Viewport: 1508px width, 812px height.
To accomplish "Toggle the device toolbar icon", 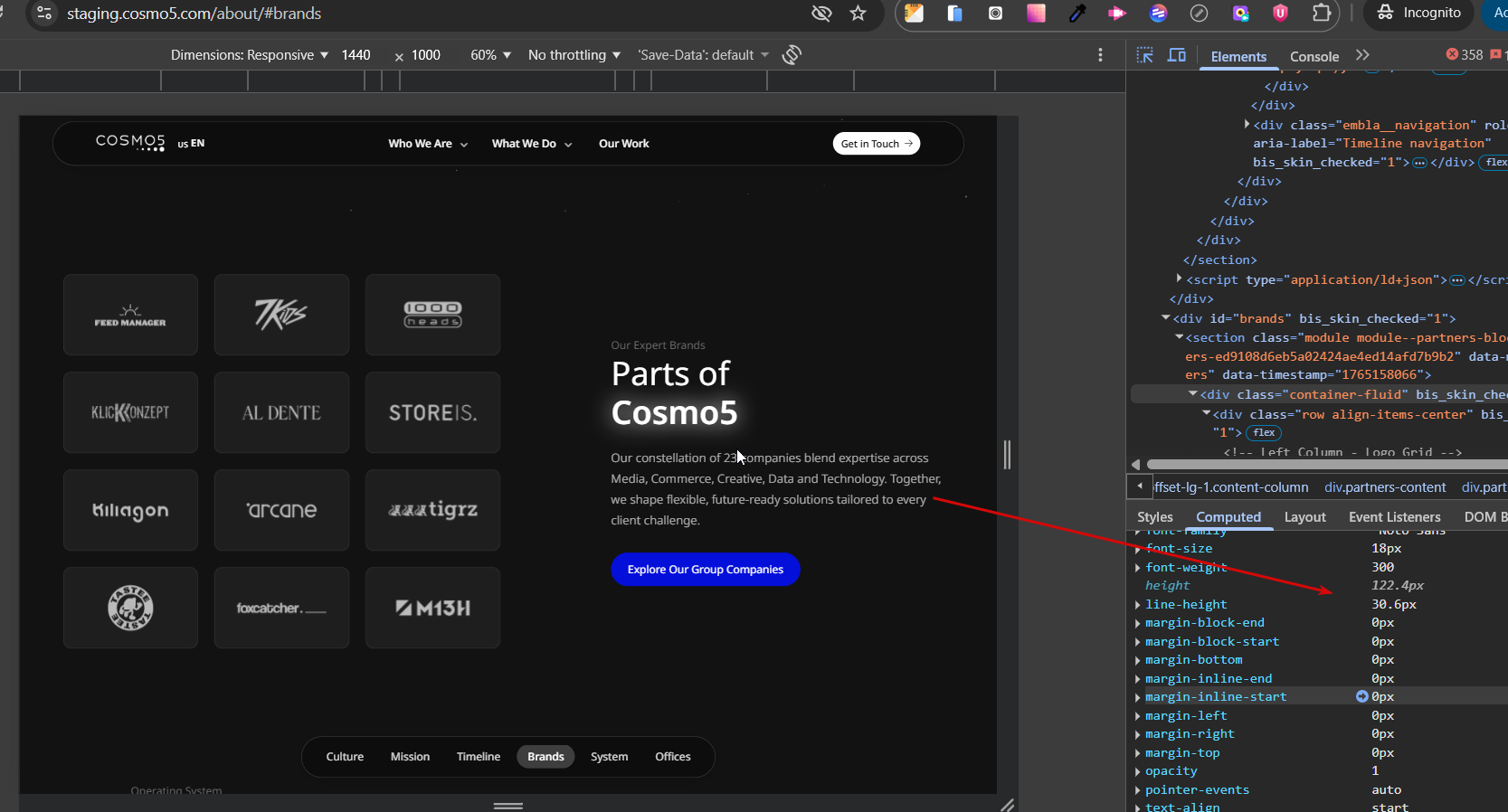I will coord(1176,55).
